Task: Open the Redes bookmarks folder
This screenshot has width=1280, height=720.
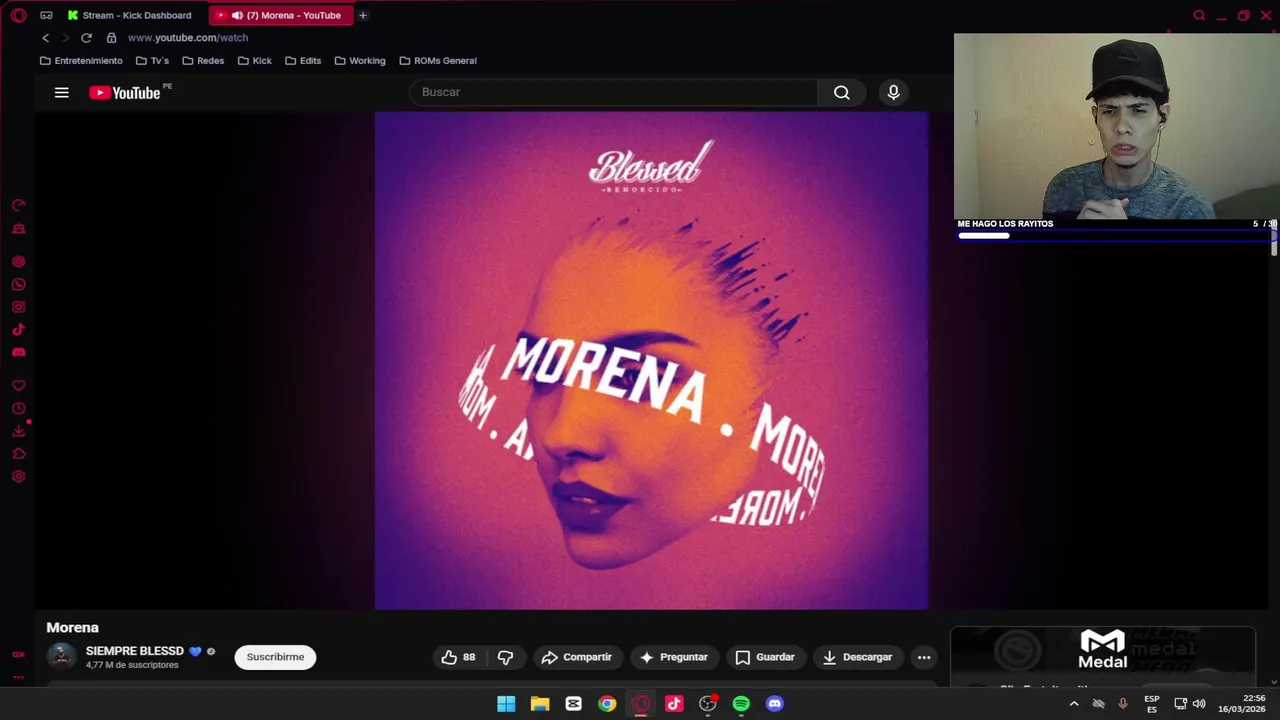Action: click(x=203, y=61)
